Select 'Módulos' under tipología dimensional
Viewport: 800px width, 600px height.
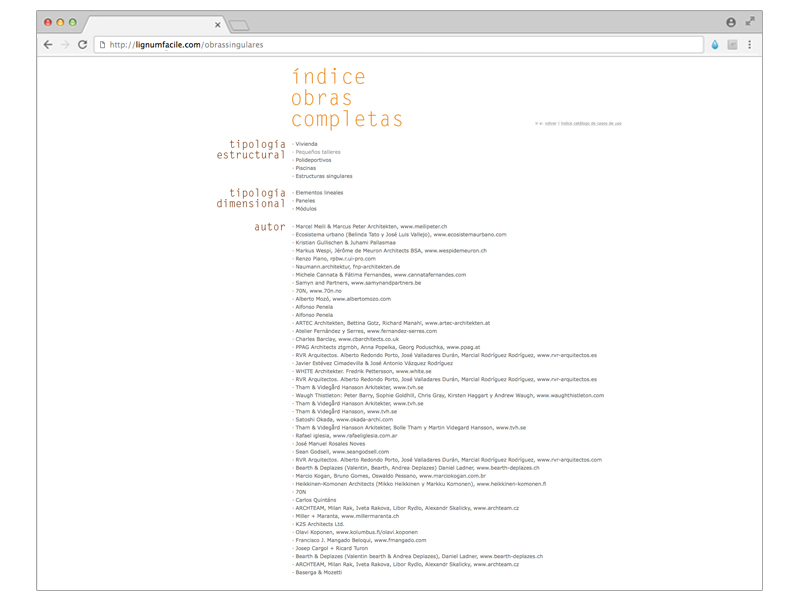click(306, 209)
